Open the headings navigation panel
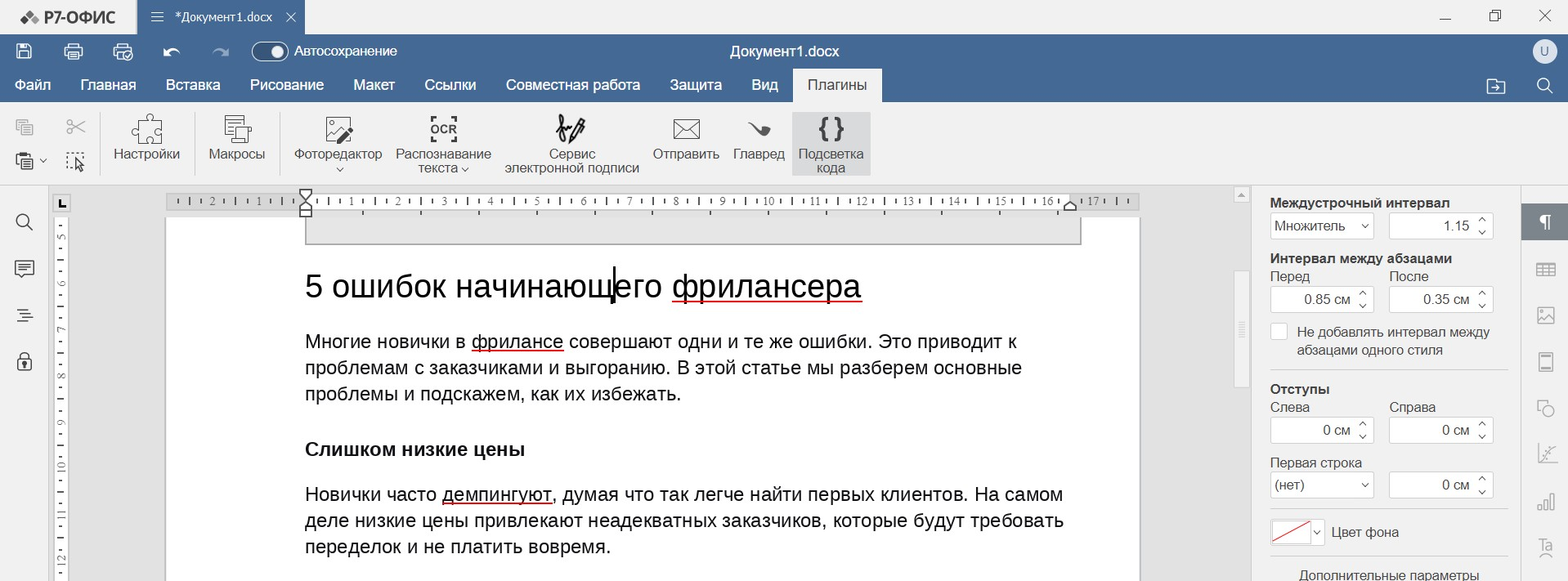Screen dimensions: 1568x581 pyautogui.click(x=25, y=315)
